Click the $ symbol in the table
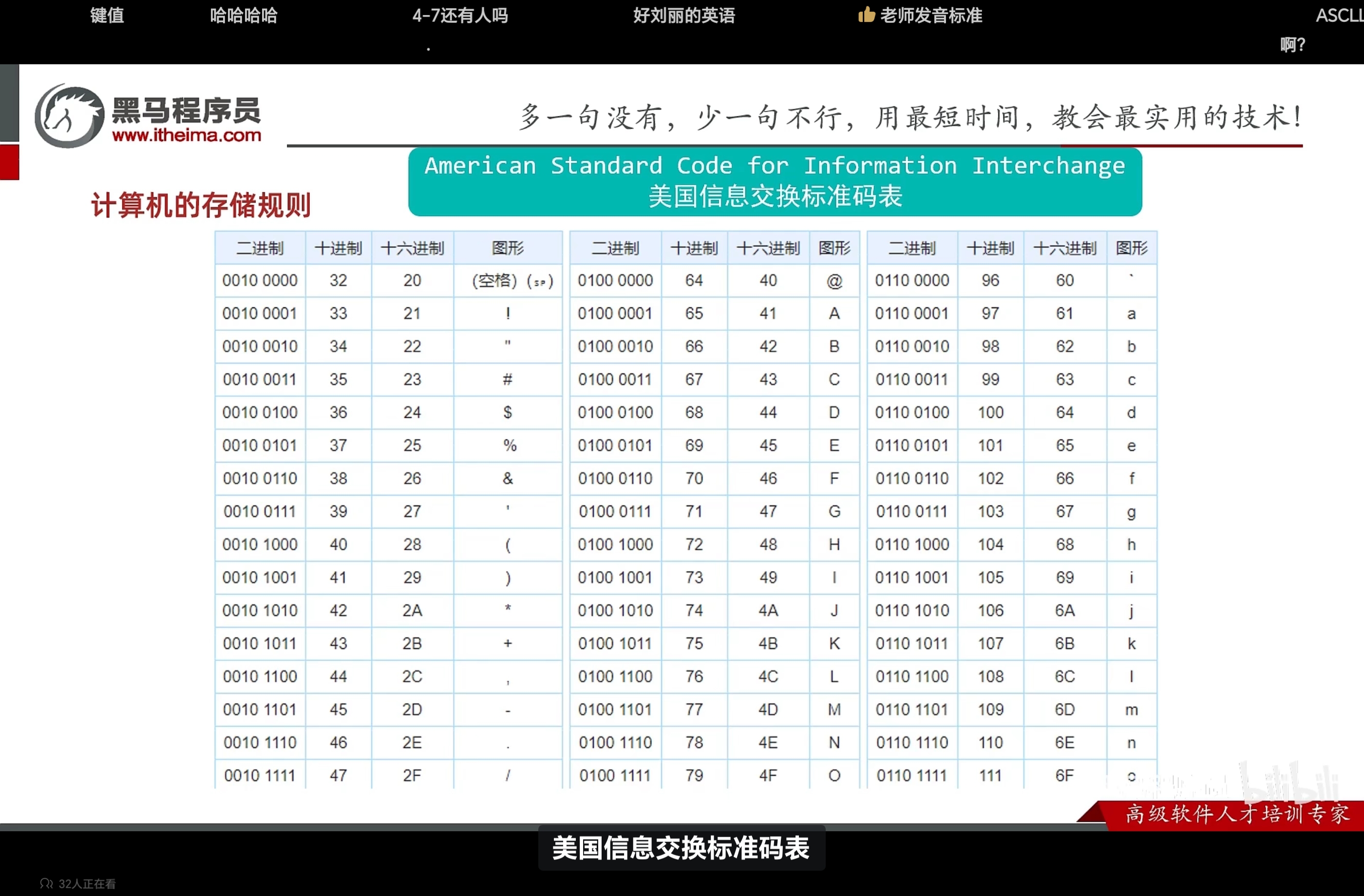Screen dimensions: 1364x896 click(507, 412)
